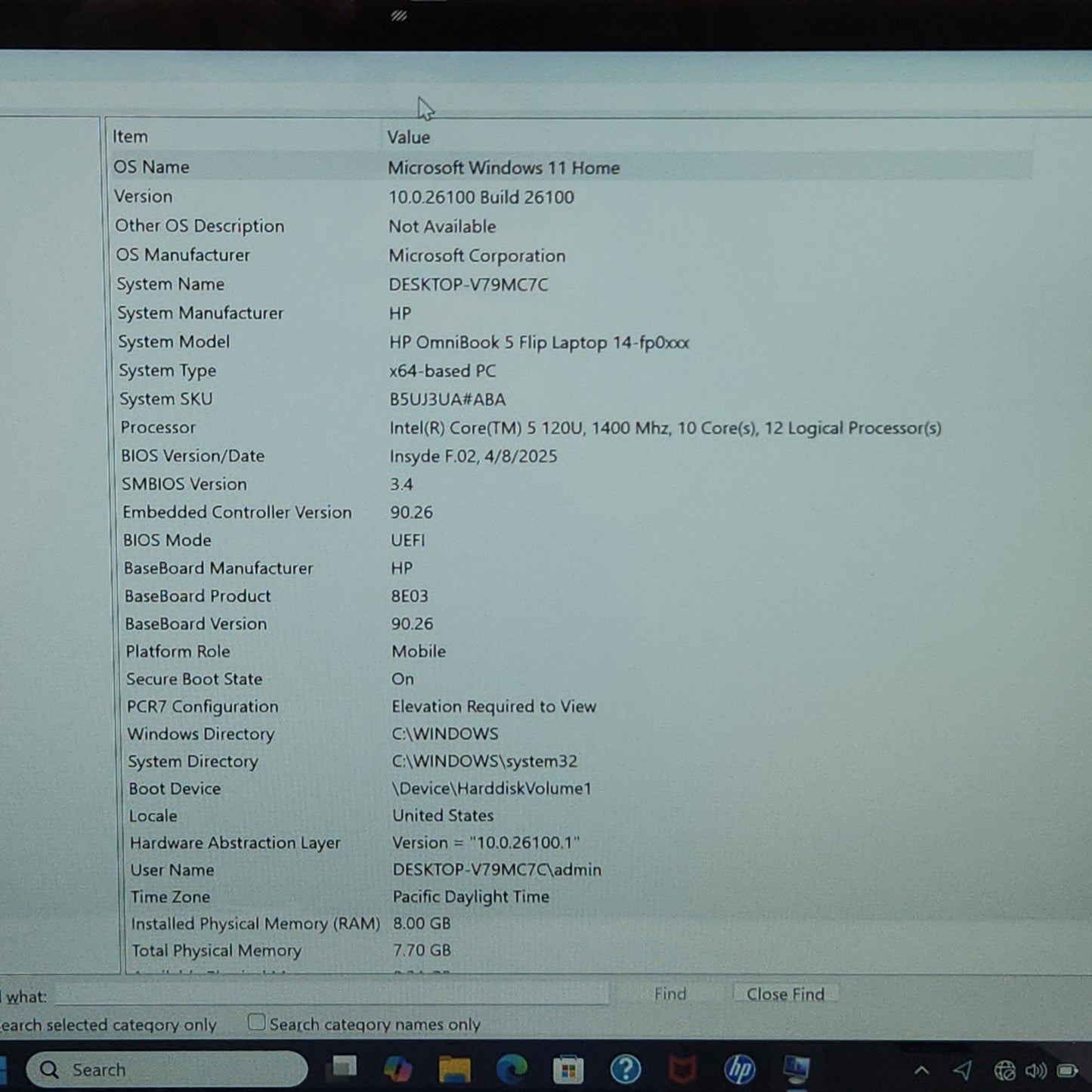The image size is (1092, 1092).
Task: Open Task View from the taskbar
Action: [344, 1068]
